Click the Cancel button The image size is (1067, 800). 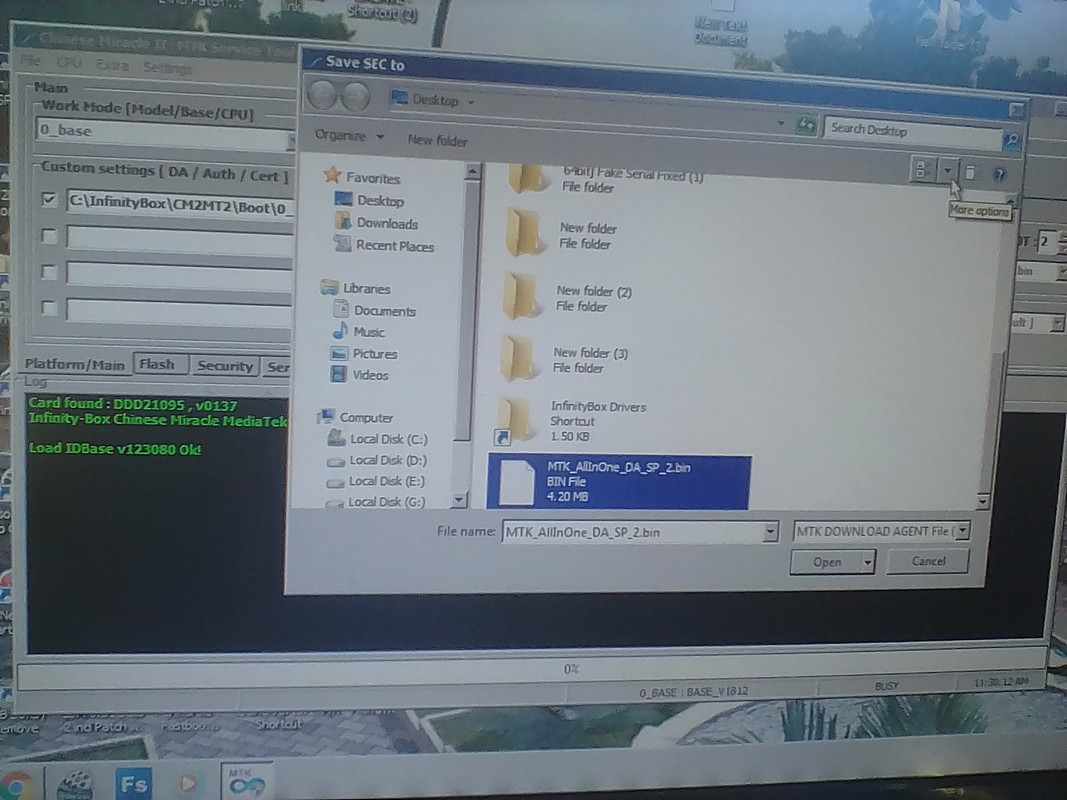click(928, 561)
